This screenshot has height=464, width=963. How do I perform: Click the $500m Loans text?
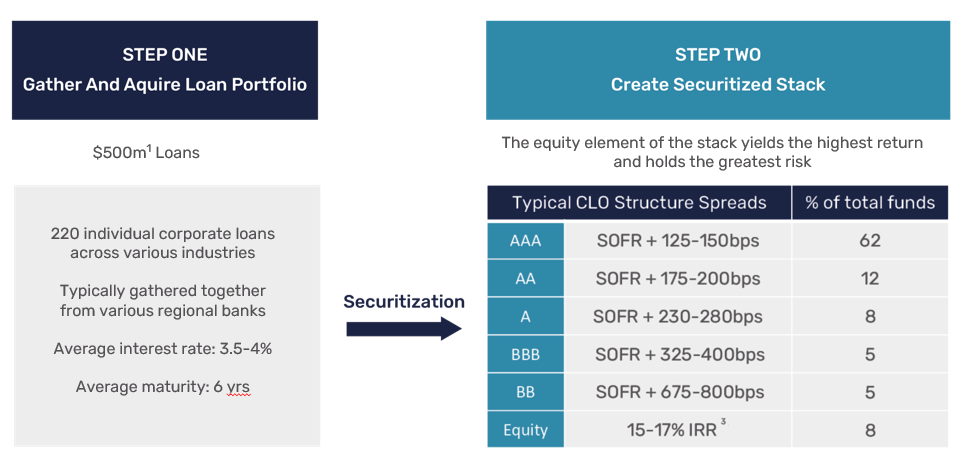[x=146, y=153]
